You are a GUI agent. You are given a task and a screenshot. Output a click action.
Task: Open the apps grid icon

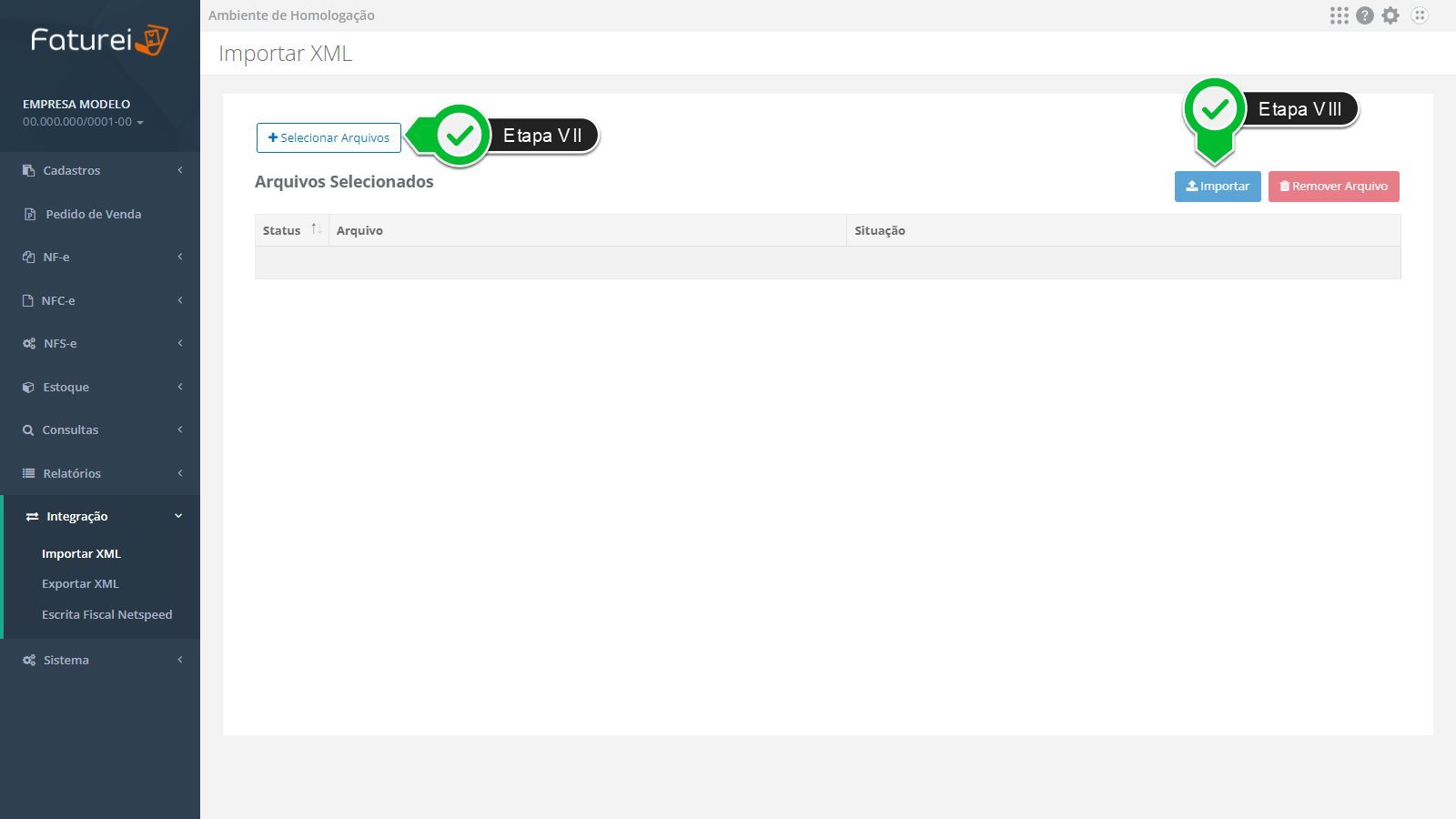1339,15
